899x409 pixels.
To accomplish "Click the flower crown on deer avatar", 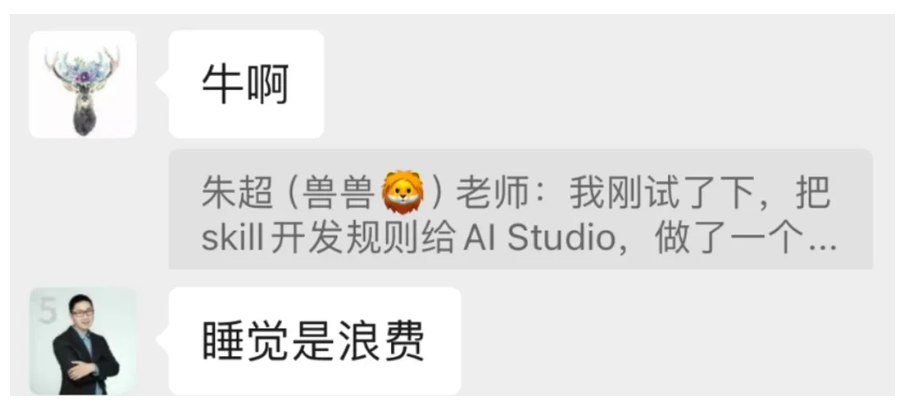I will point(84,68).
